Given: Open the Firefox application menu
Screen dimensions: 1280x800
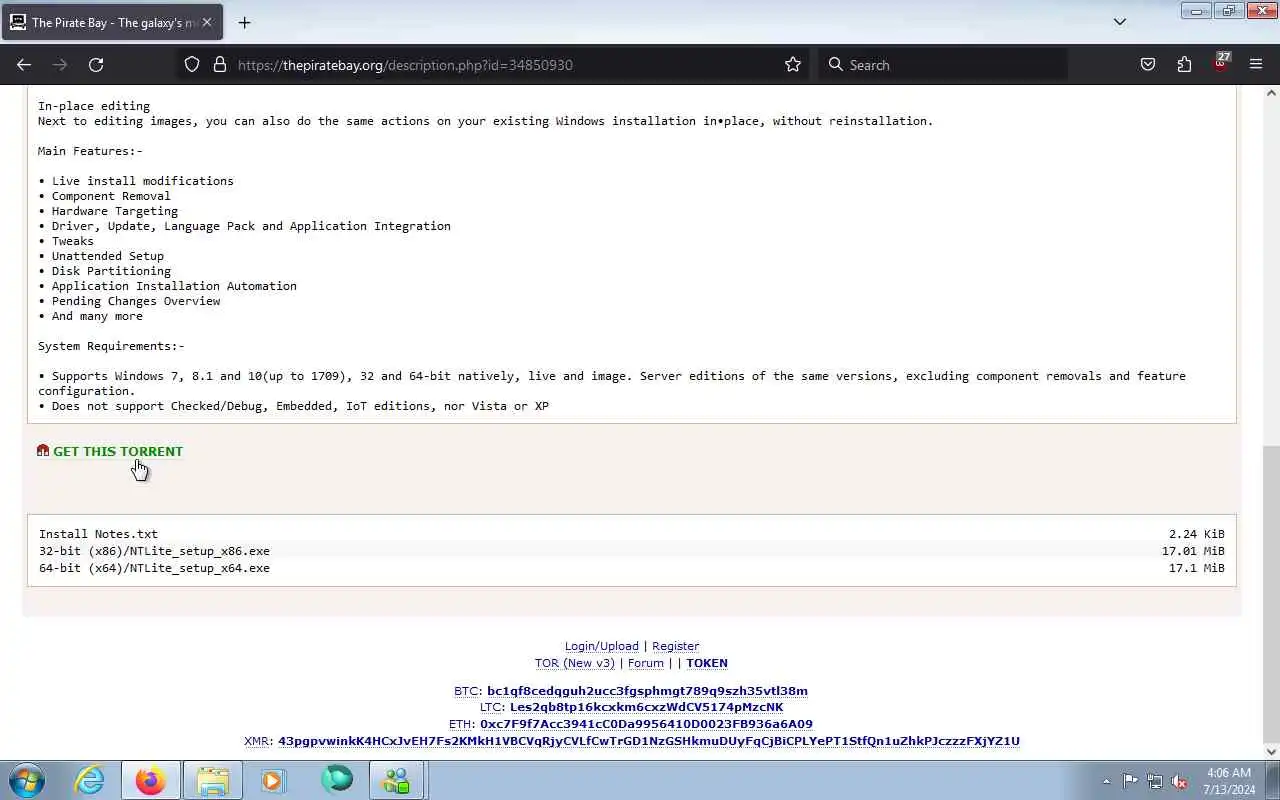Looking at the screenshot, I should [x=1256, y=65].
